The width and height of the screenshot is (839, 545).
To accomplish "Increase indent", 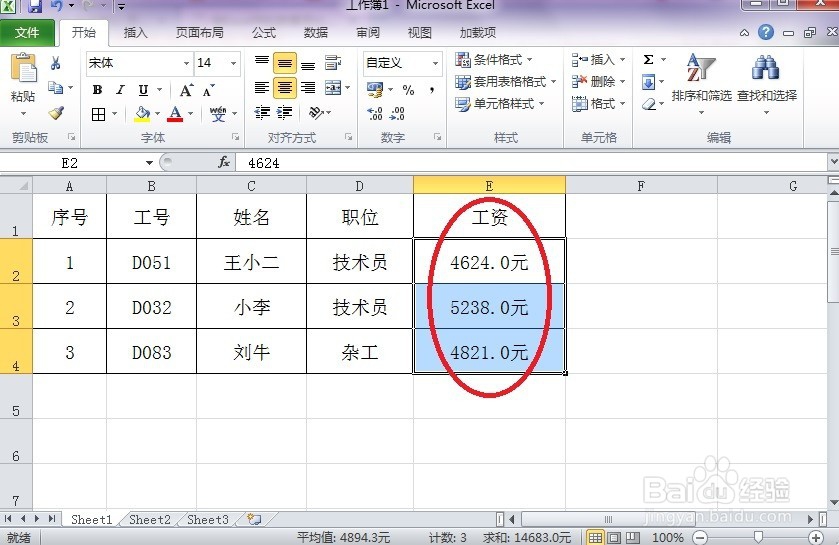I will coord(284,112).
